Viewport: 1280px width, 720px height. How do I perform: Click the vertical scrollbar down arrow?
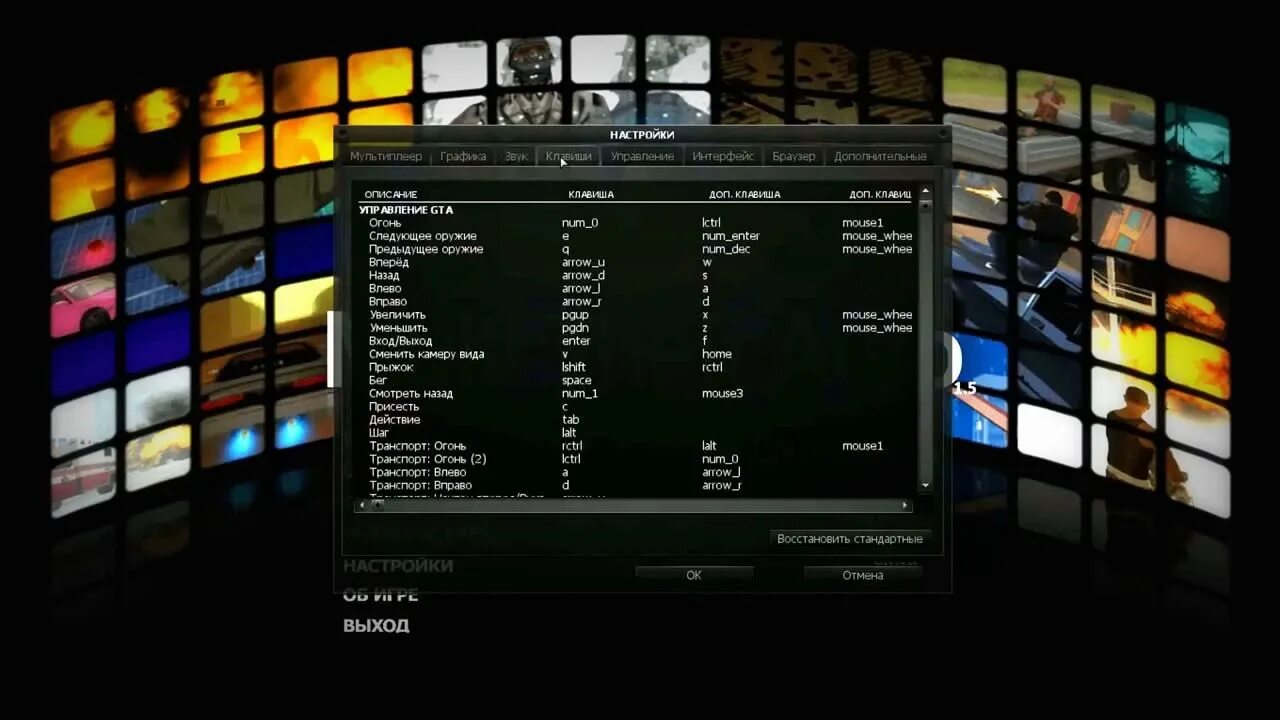925,485
